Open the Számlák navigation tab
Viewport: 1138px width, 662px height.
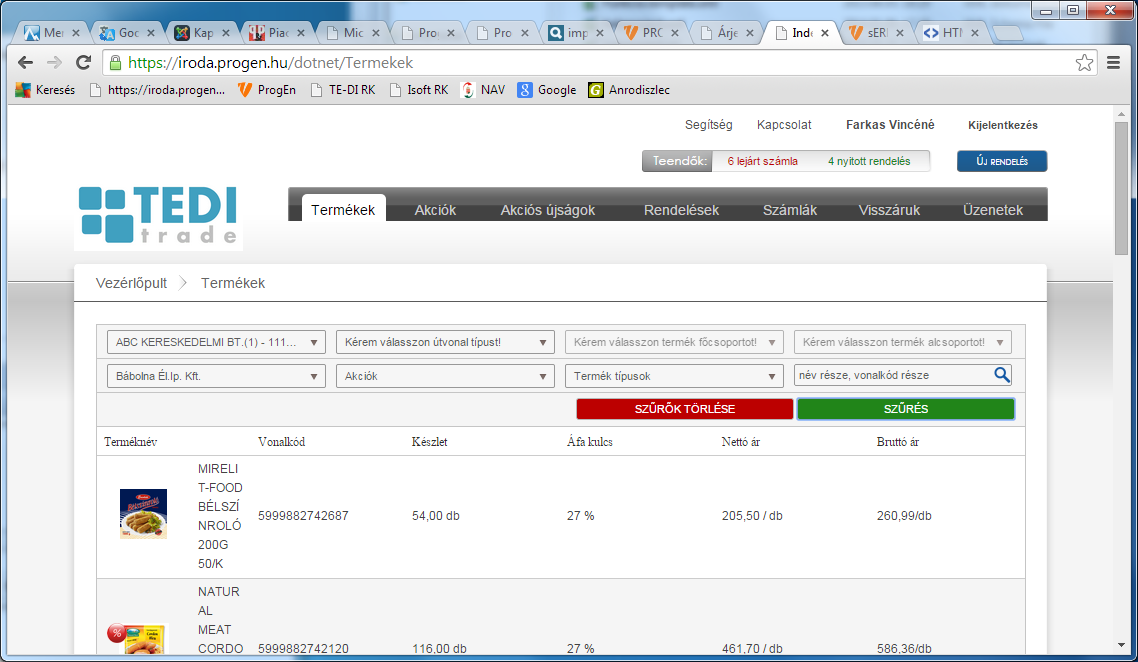click(x=790, y=210)
